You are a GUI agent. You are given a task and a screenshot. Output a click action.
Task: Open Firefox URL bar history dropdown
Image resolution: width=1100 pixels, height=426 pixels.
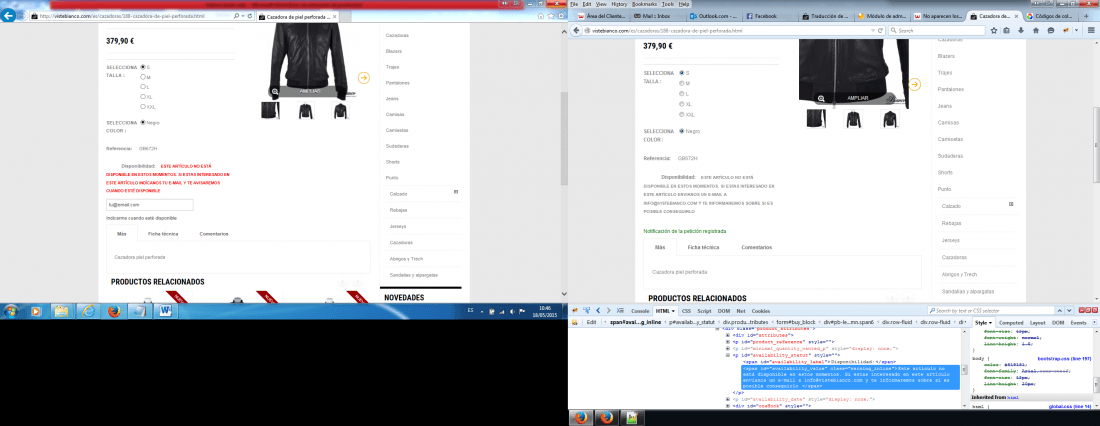coord(872,30)
